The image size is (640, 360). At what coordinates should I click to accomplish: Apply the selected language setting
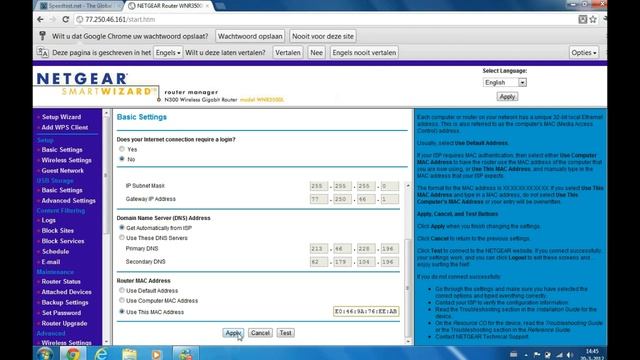[507, 97]
